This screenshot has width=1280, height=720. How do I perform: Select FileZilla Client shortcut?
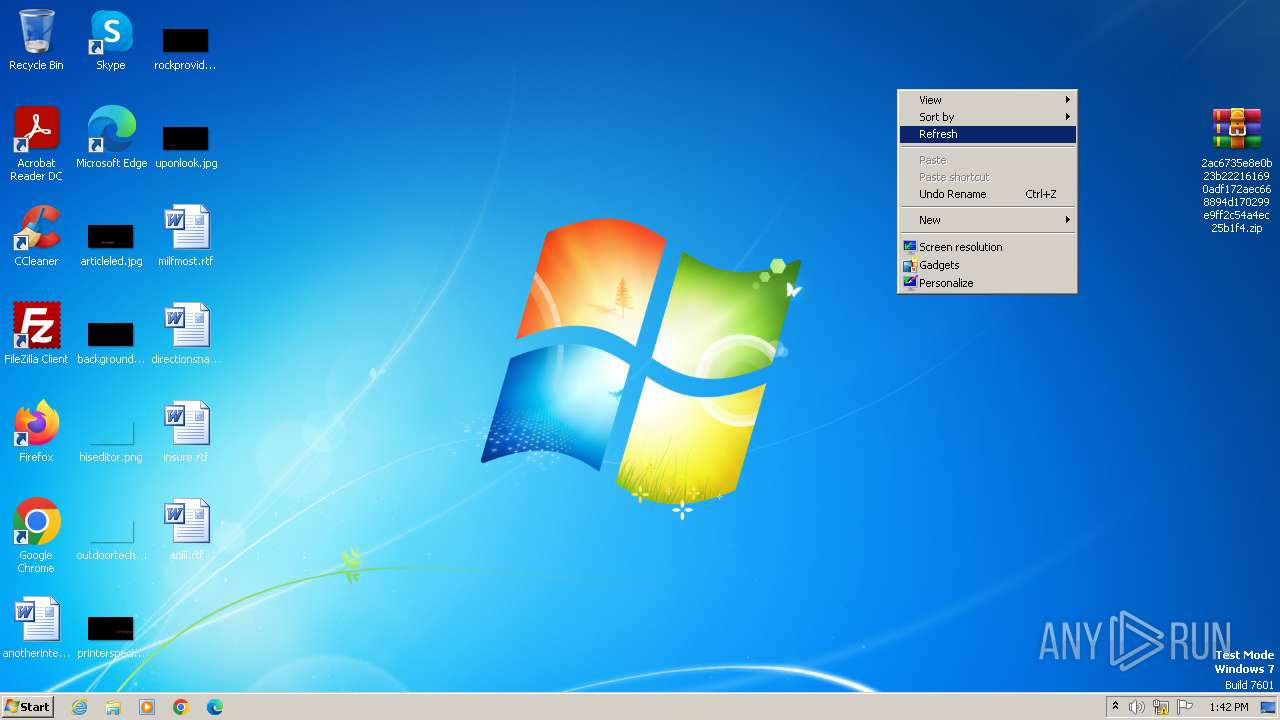pyautogui.click(x=36, y=334)
